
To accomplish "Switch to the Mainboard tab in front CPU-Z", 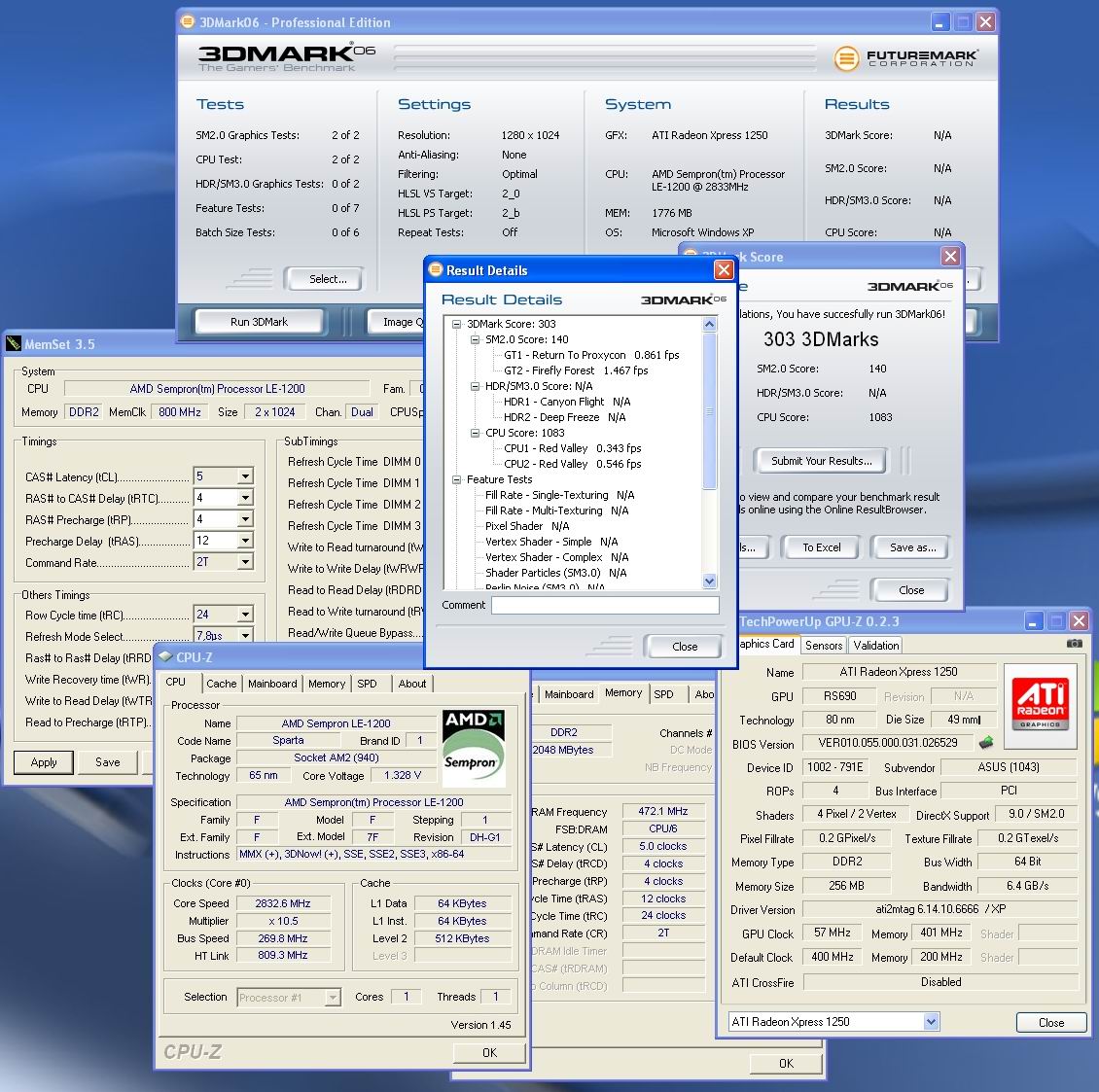I will click(x=272, y=684).
